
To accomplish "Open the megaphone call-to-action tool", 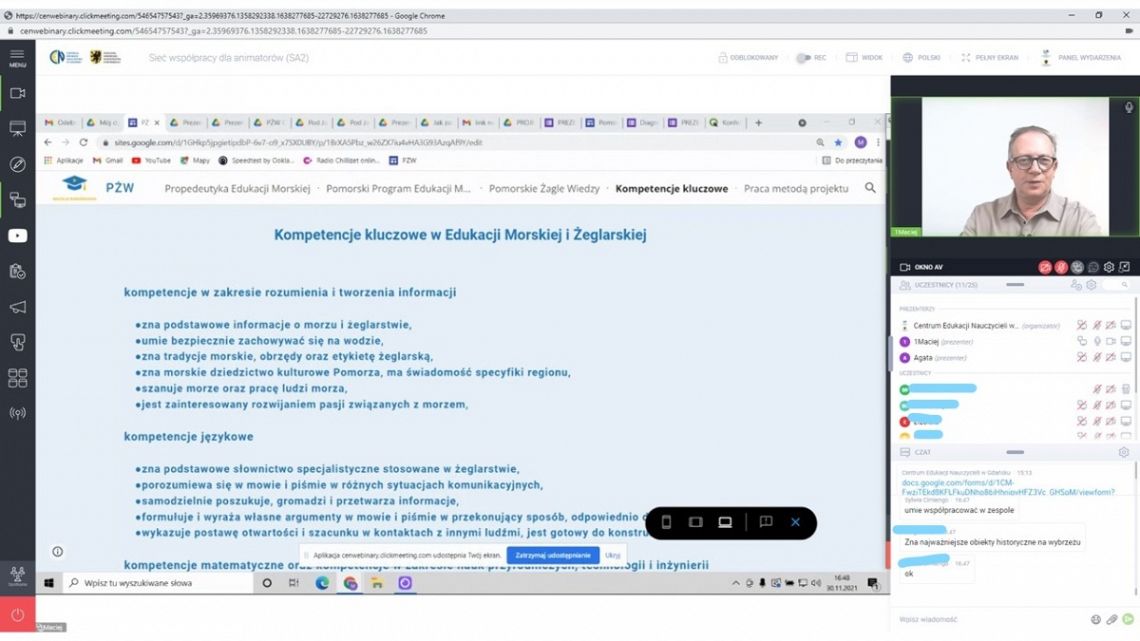I will tap(17, 307).
